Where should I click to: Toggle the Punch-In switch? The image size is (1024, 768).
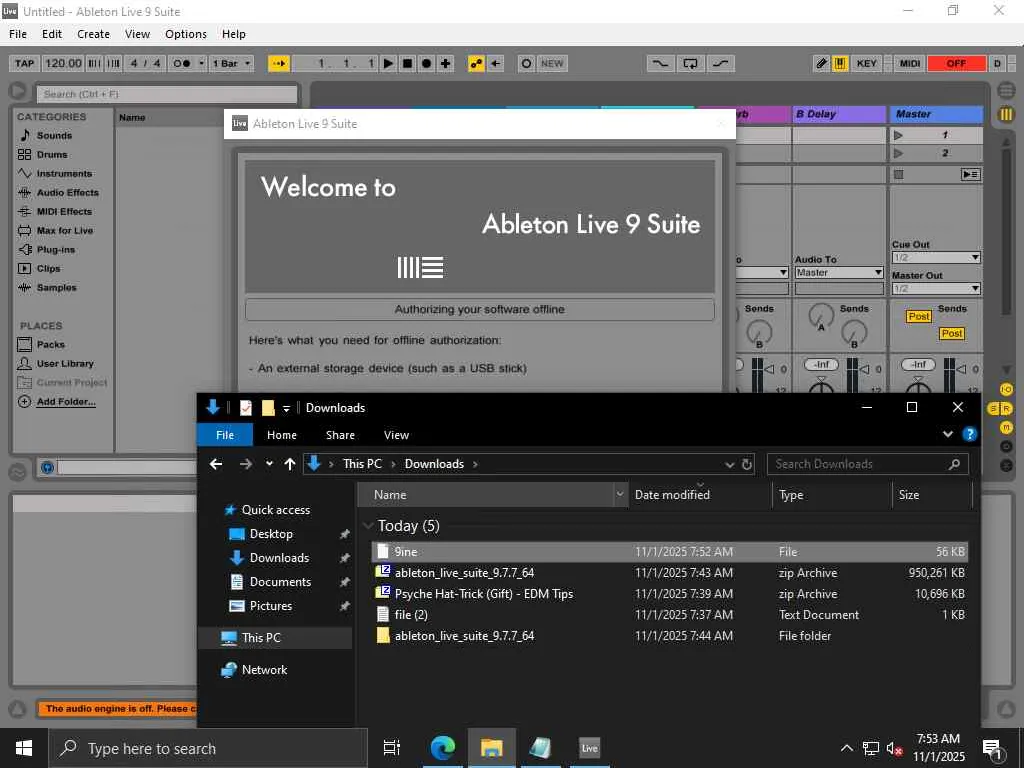click(660, 63)
